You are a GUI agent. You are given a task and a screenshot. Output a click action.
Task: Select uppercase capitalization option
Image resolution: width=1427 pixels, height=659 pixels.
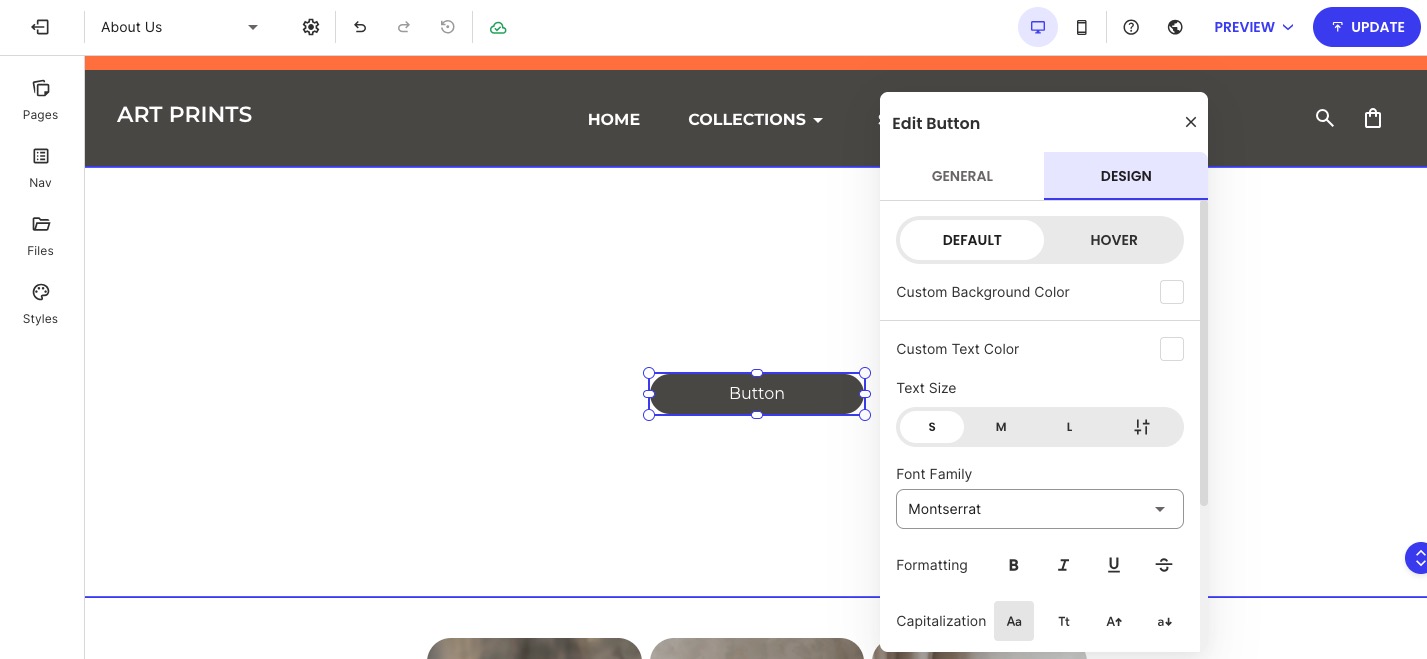(x=1114, y=621)
